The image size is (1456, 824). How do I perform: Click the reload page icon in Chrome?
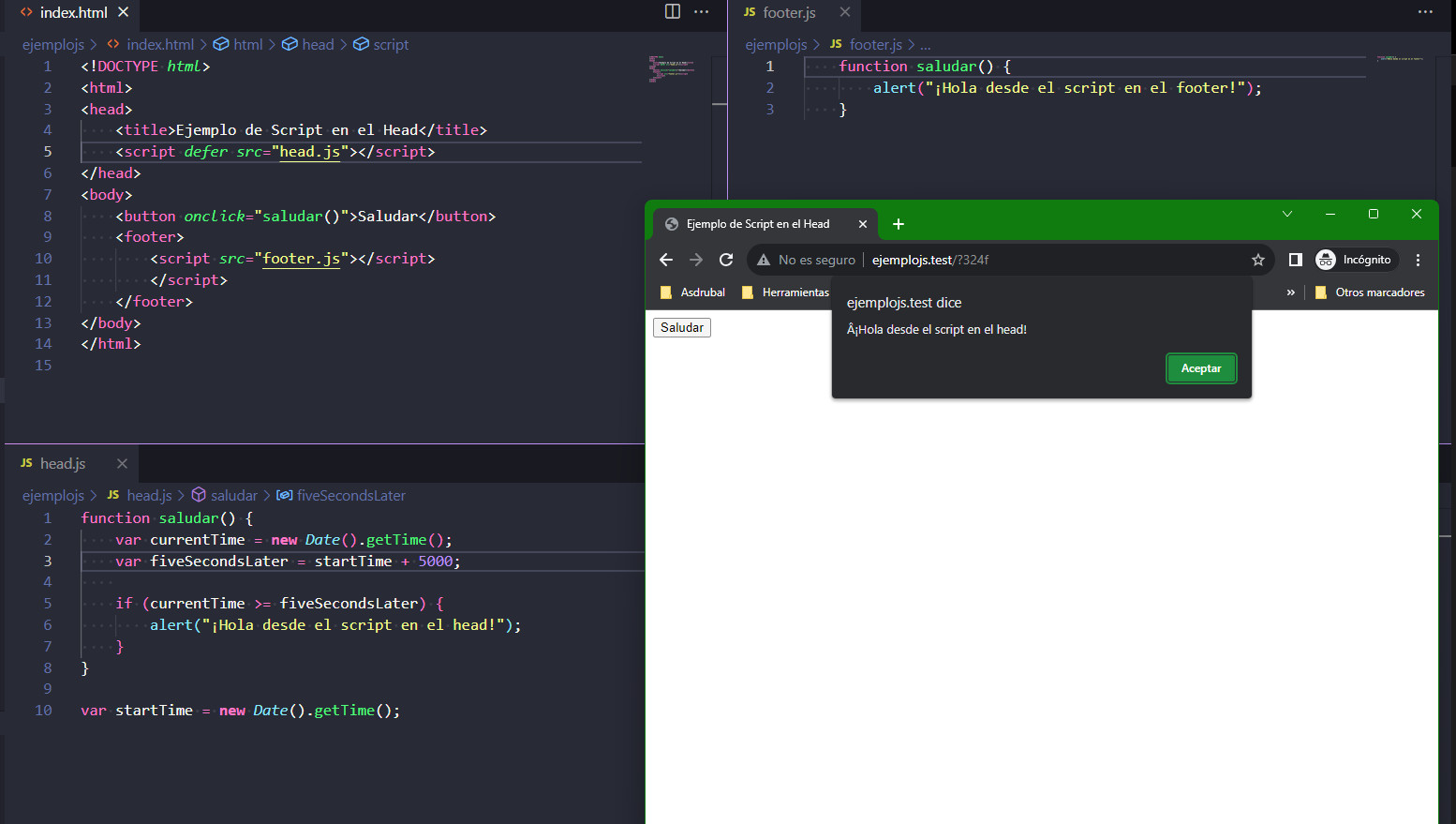pos(726,260)
